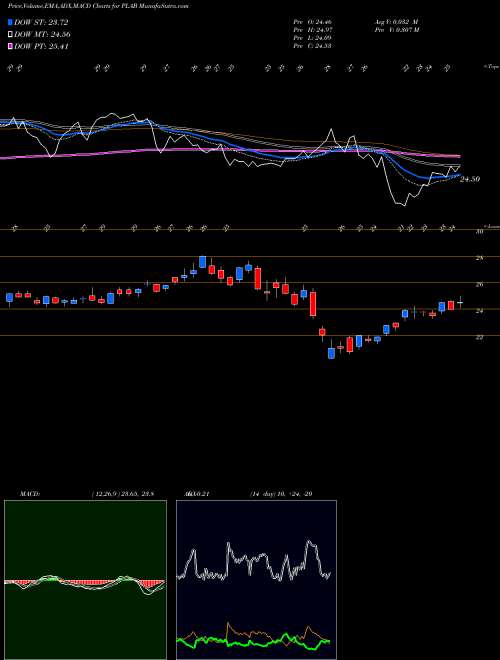Viewport: 500px width, 660px height.
Task: Click the 24 price axis label
Action: (479, 311)
